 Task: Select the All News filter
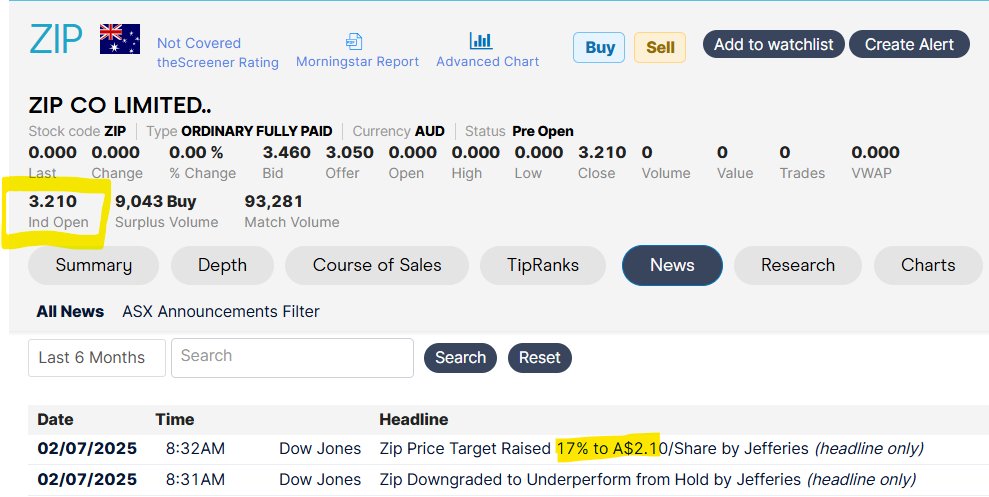coord(70,312)
